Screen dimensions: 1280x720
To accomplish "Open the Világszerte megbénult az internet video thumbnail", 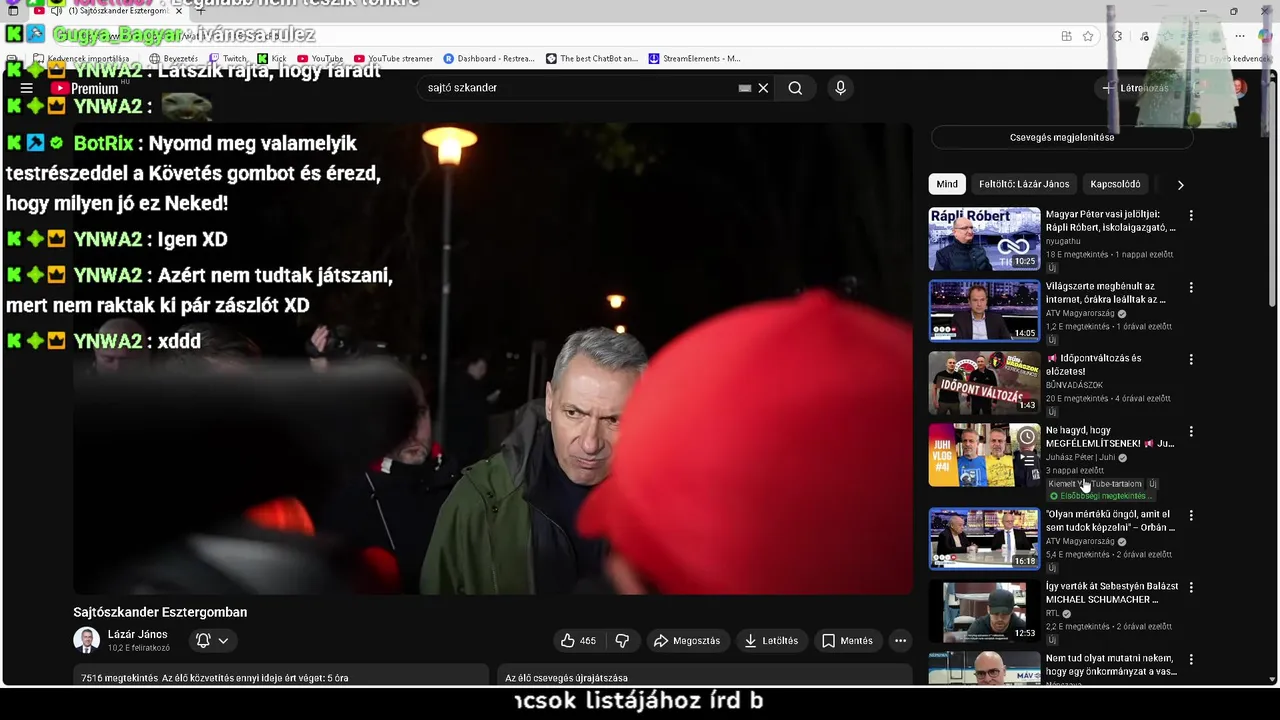I will tap(984, 311).
